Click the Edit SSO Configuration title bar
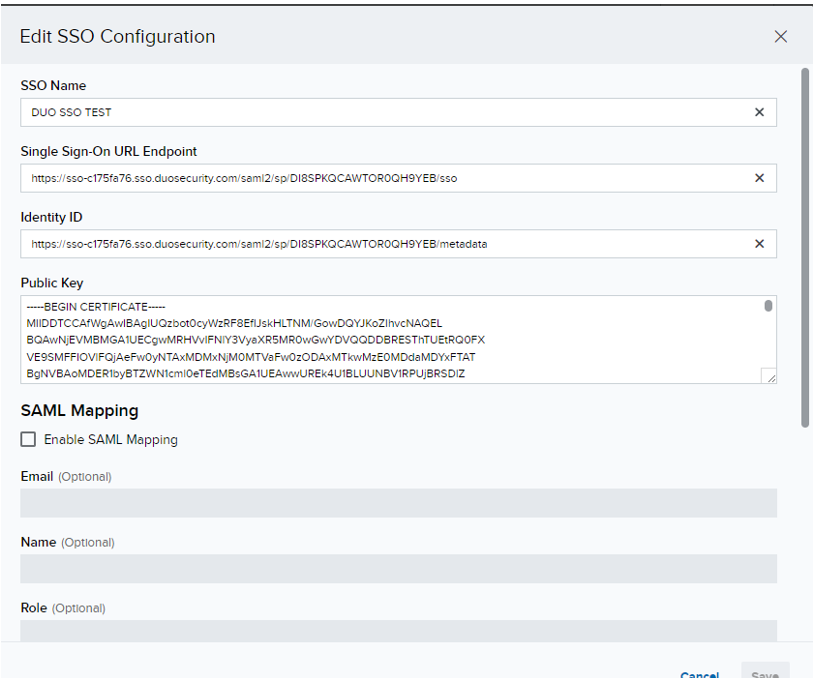 point(117,36)
